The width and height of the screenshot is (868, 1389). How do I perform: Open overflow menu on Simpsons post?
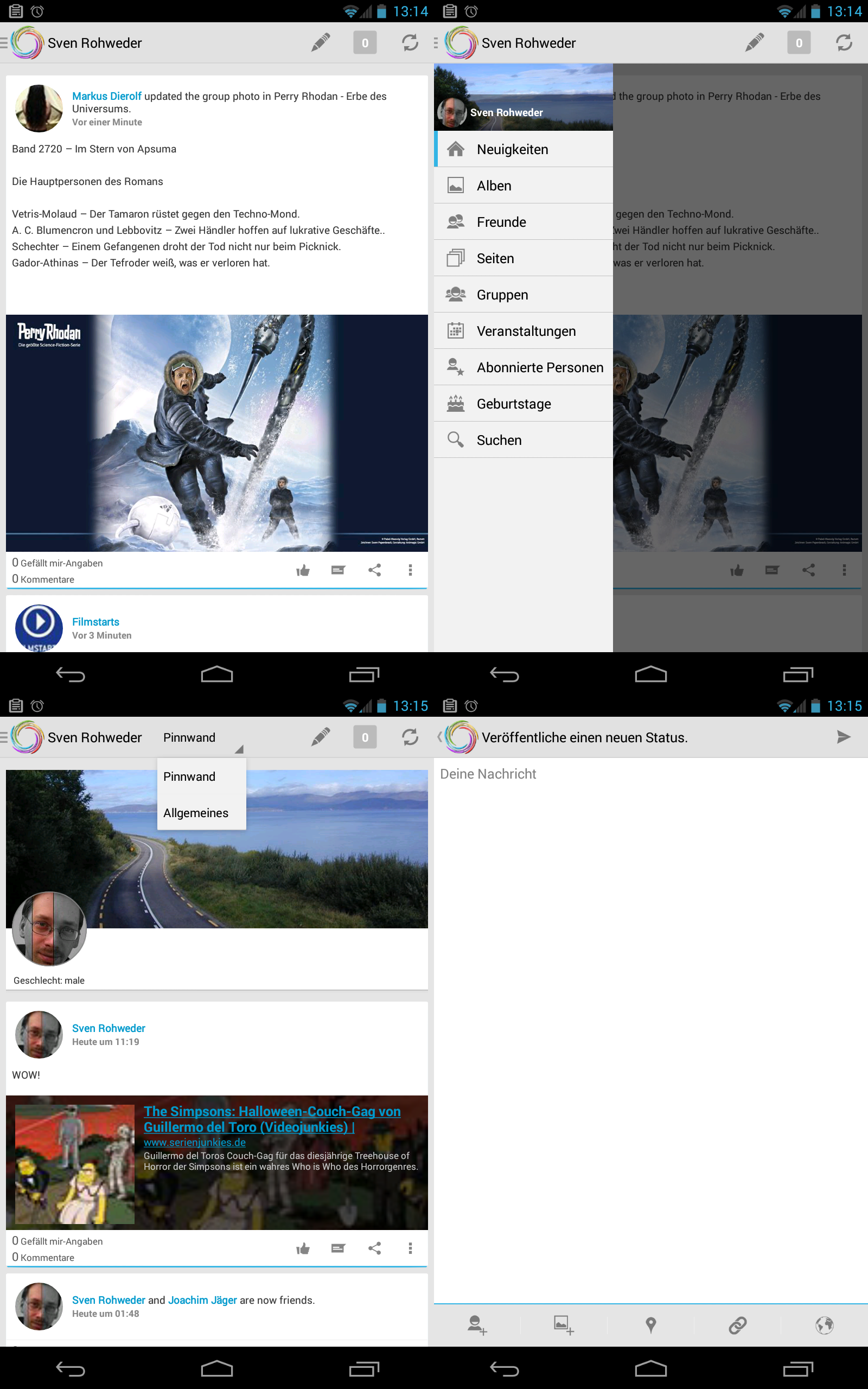click(410, 1248)
